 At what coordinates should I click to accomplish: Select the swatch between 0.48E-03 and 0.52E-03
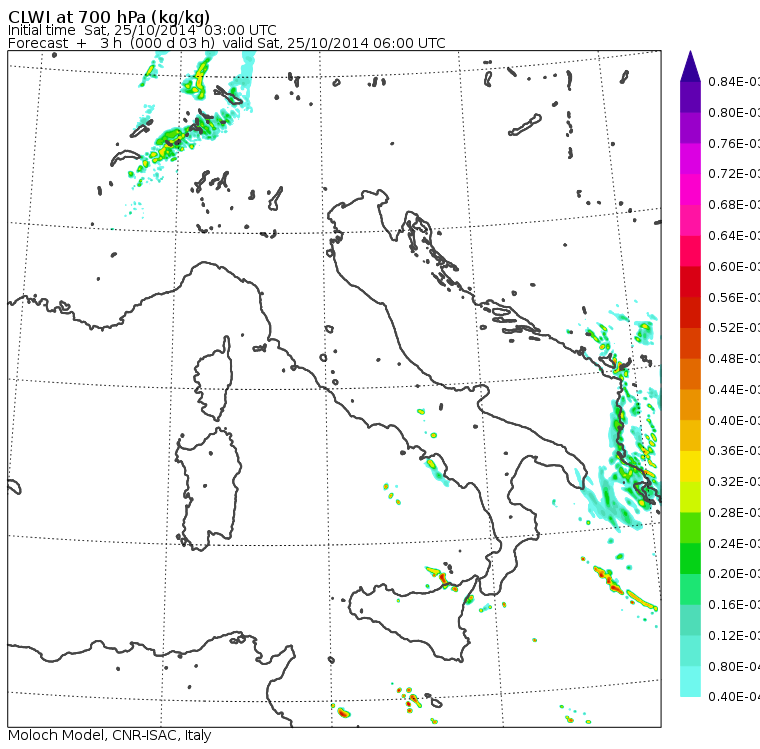[690, 343]
